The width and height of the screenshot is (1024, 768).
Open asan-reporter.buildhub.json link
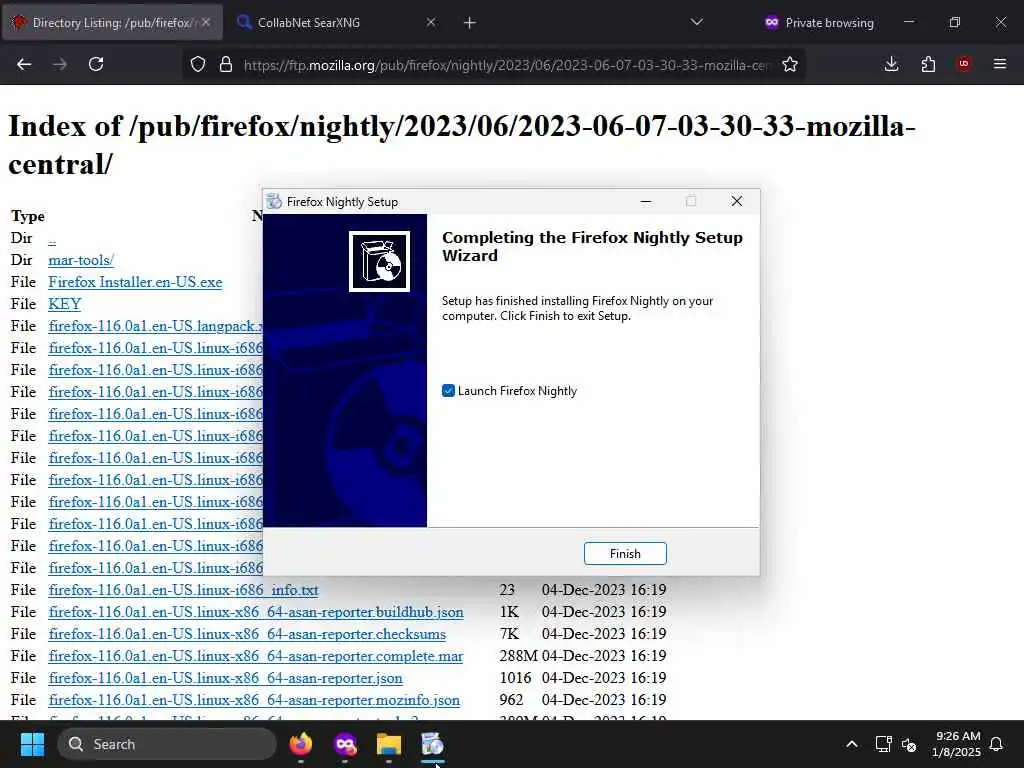(256, 612)
